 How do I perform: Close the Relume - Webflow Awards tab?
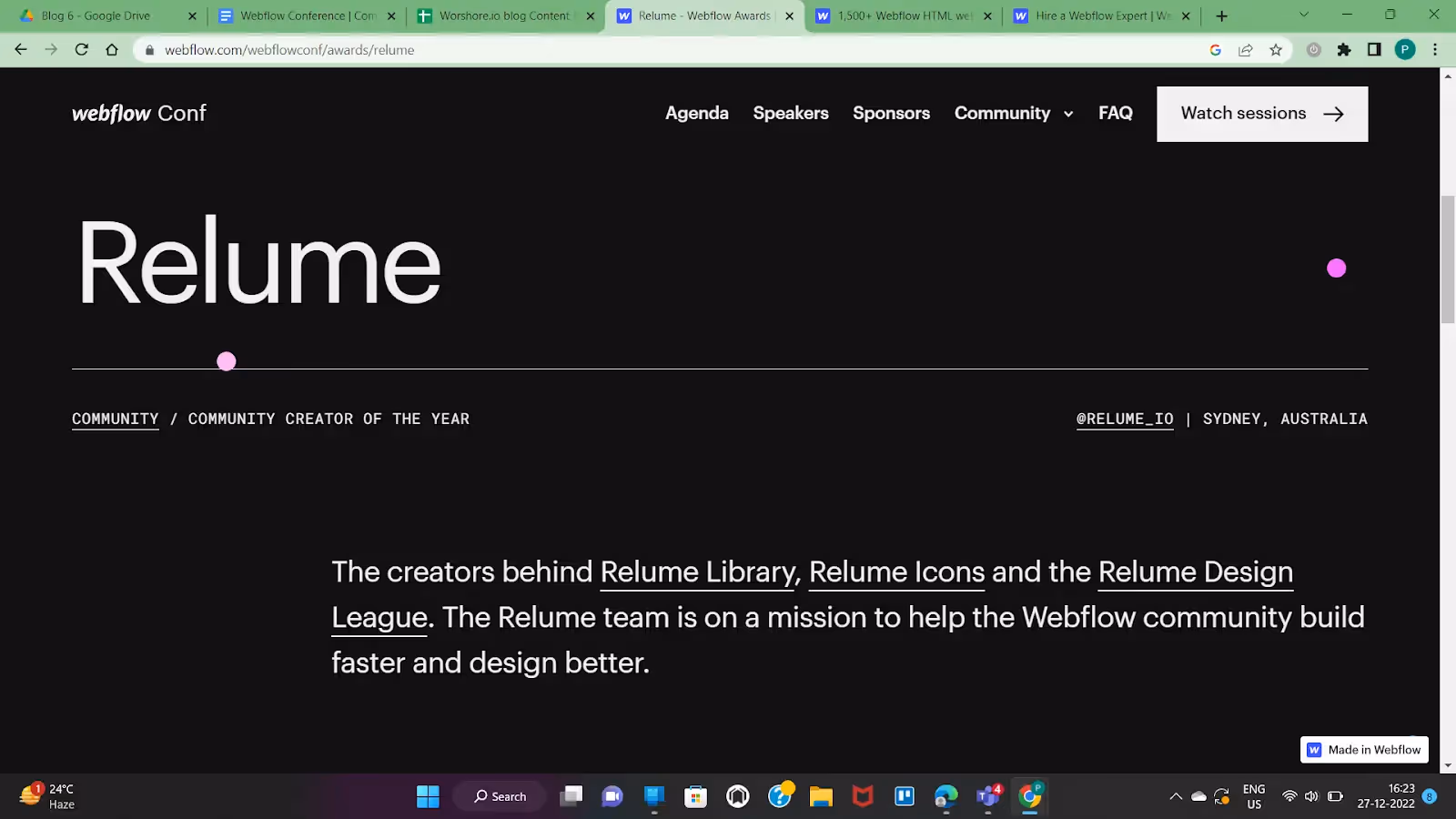(x=789, y=15)
